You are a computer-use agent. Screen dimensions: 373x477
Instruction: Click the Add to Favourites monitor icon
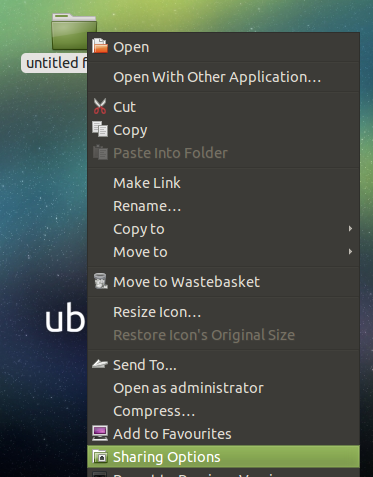(100, 433)
